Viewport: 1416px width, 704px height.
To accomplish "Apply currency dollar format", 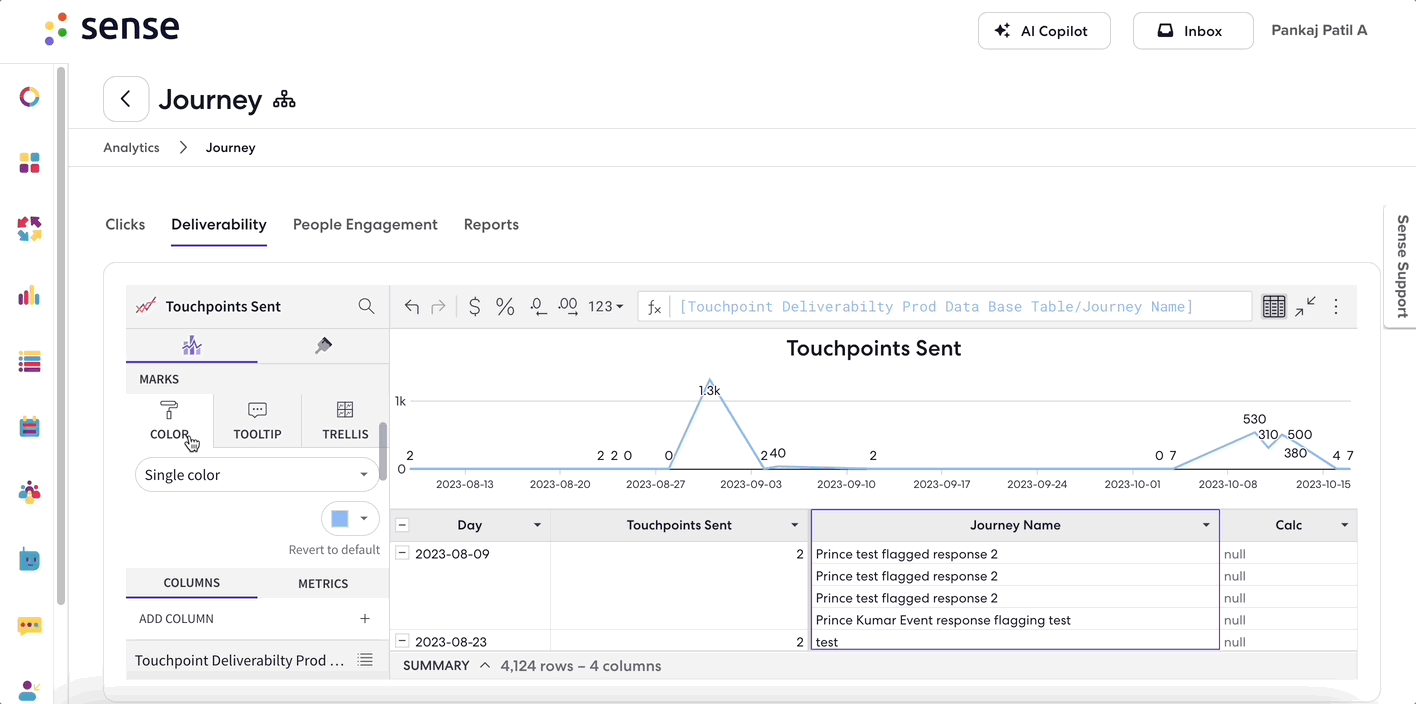I will coord(474,307).
